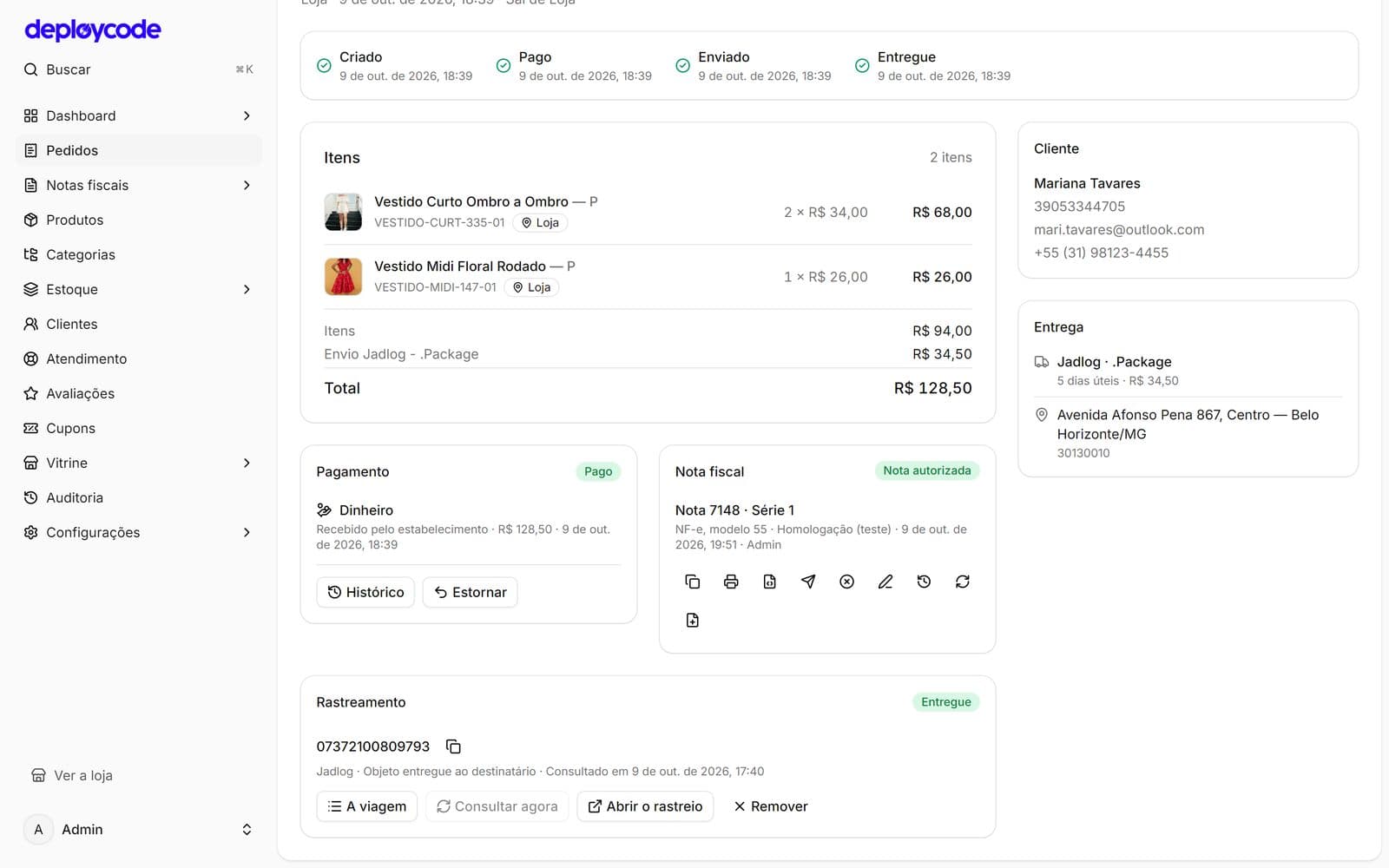Open the pencil edit icon in Nota fiscal
The height and width of the screenshot is (868, 1389).
click(885, 582)
